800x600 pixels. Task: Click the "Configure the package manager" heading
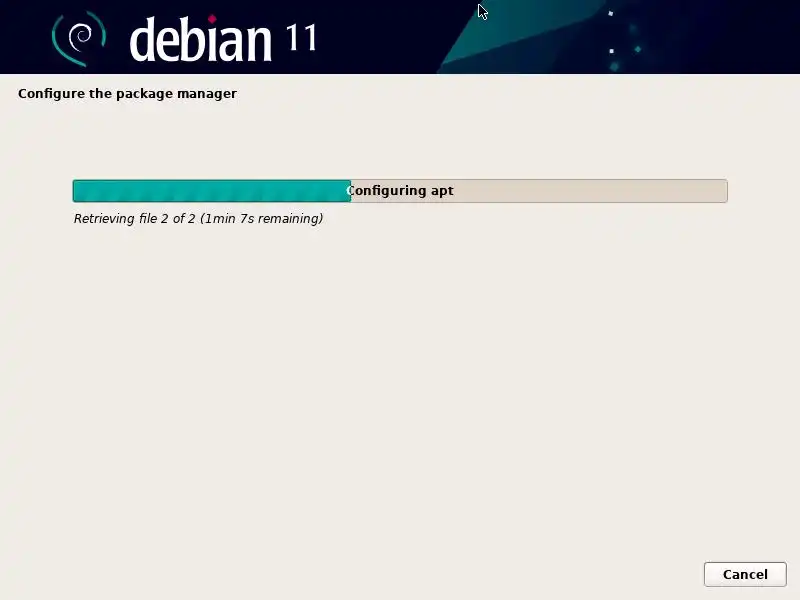point(128,94)
